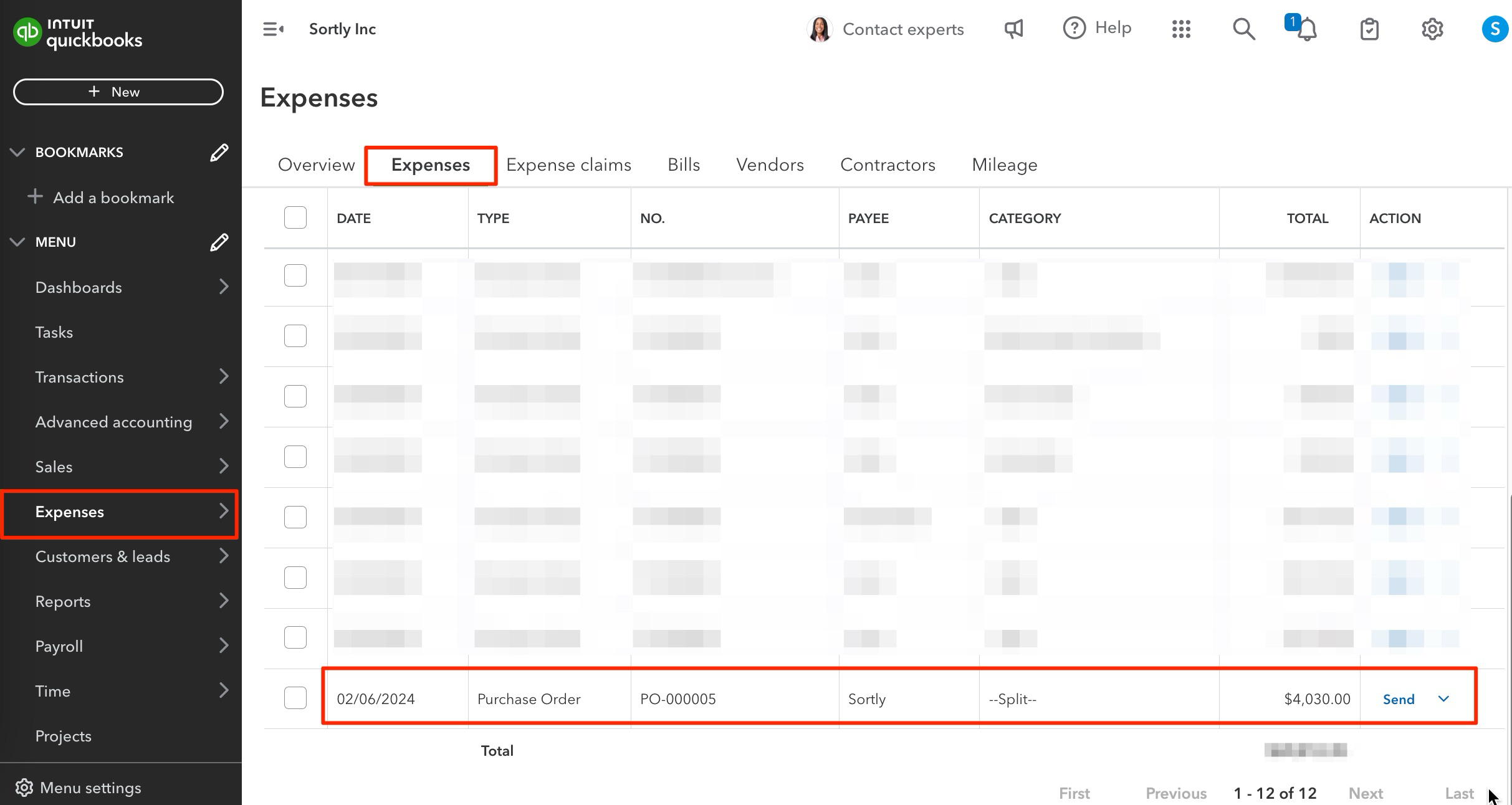Open the Send action dropdown arrow
This screenshot has height=805, width=1512.
point(1443,699)
